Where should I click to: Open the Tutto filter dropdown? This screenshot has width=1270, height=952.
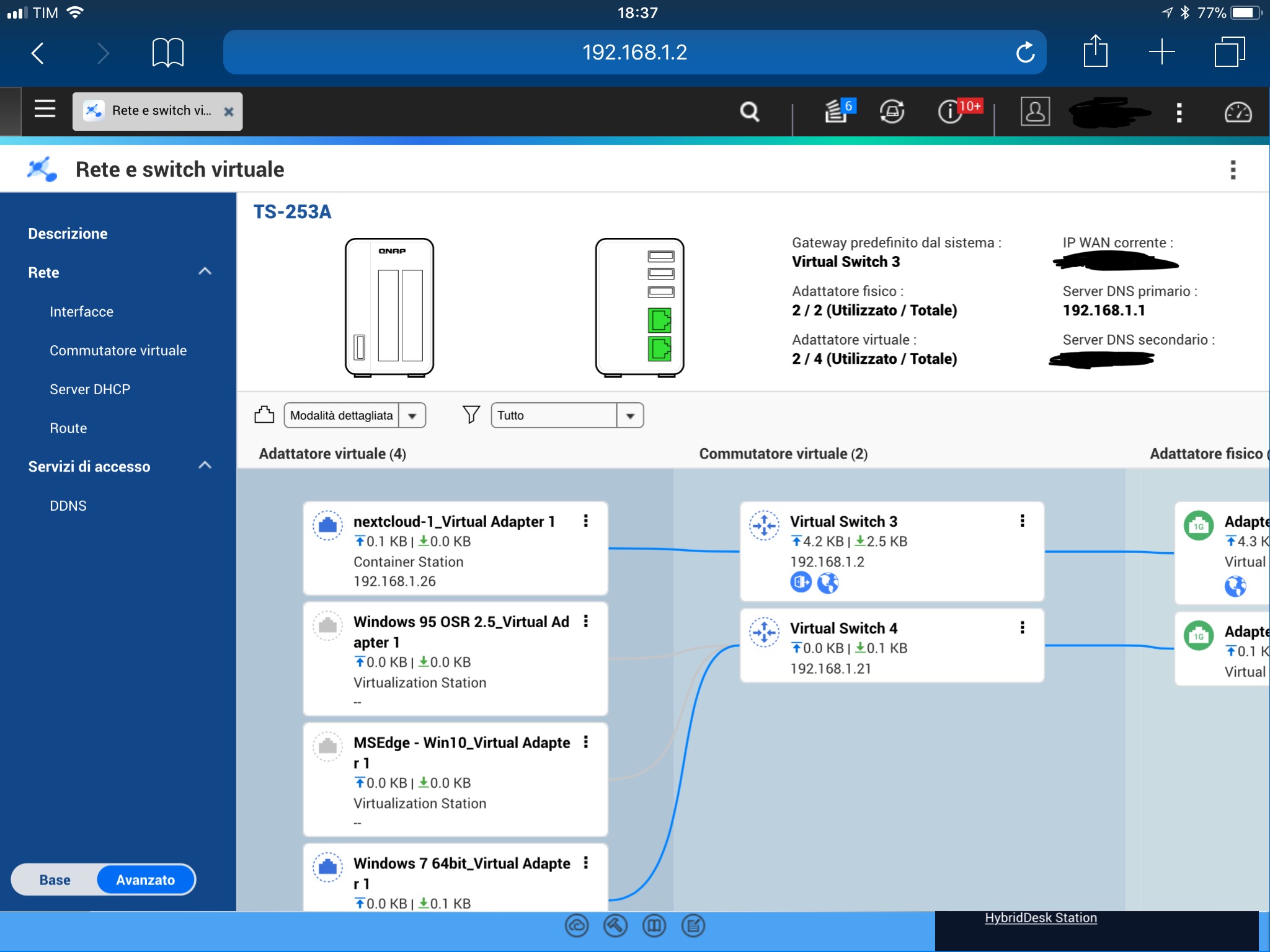[567, 415]
